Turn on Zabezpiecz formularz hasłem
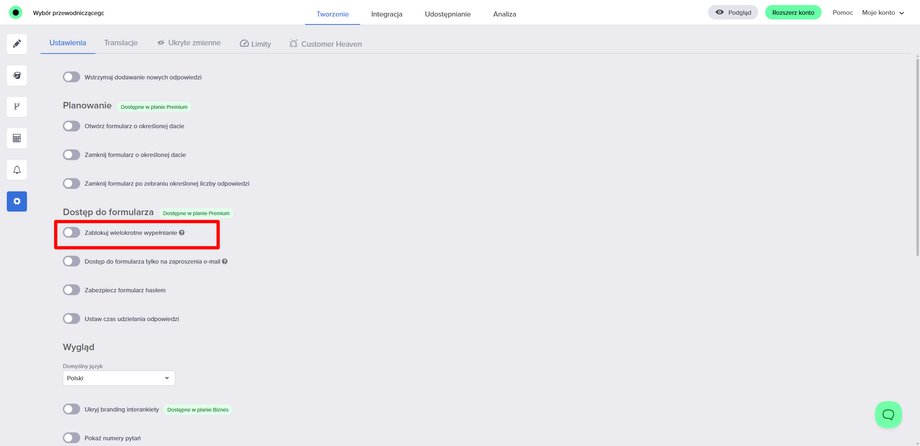 (71, 290)
